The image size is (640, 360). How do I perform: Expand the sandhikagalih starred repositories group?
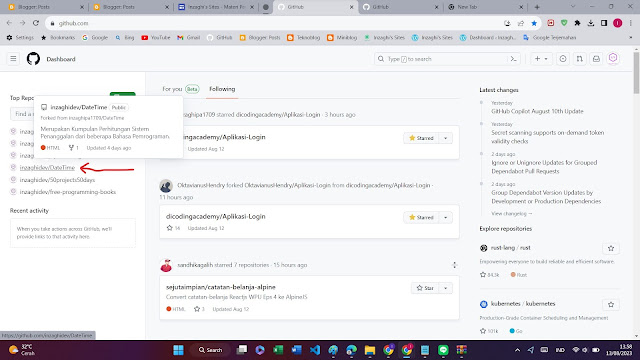click(454, 265)
